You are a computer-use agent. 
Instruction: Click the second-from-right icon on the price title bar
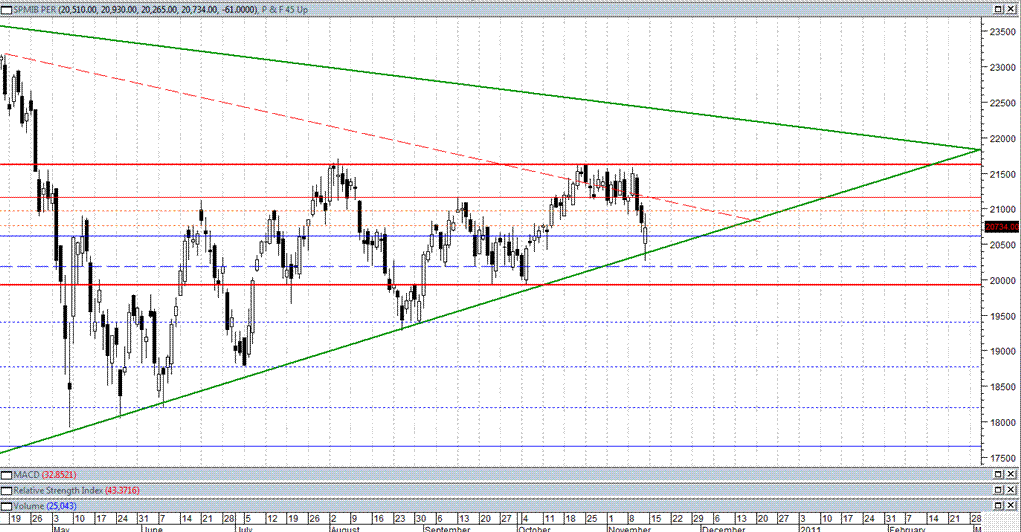pos(997,7)
